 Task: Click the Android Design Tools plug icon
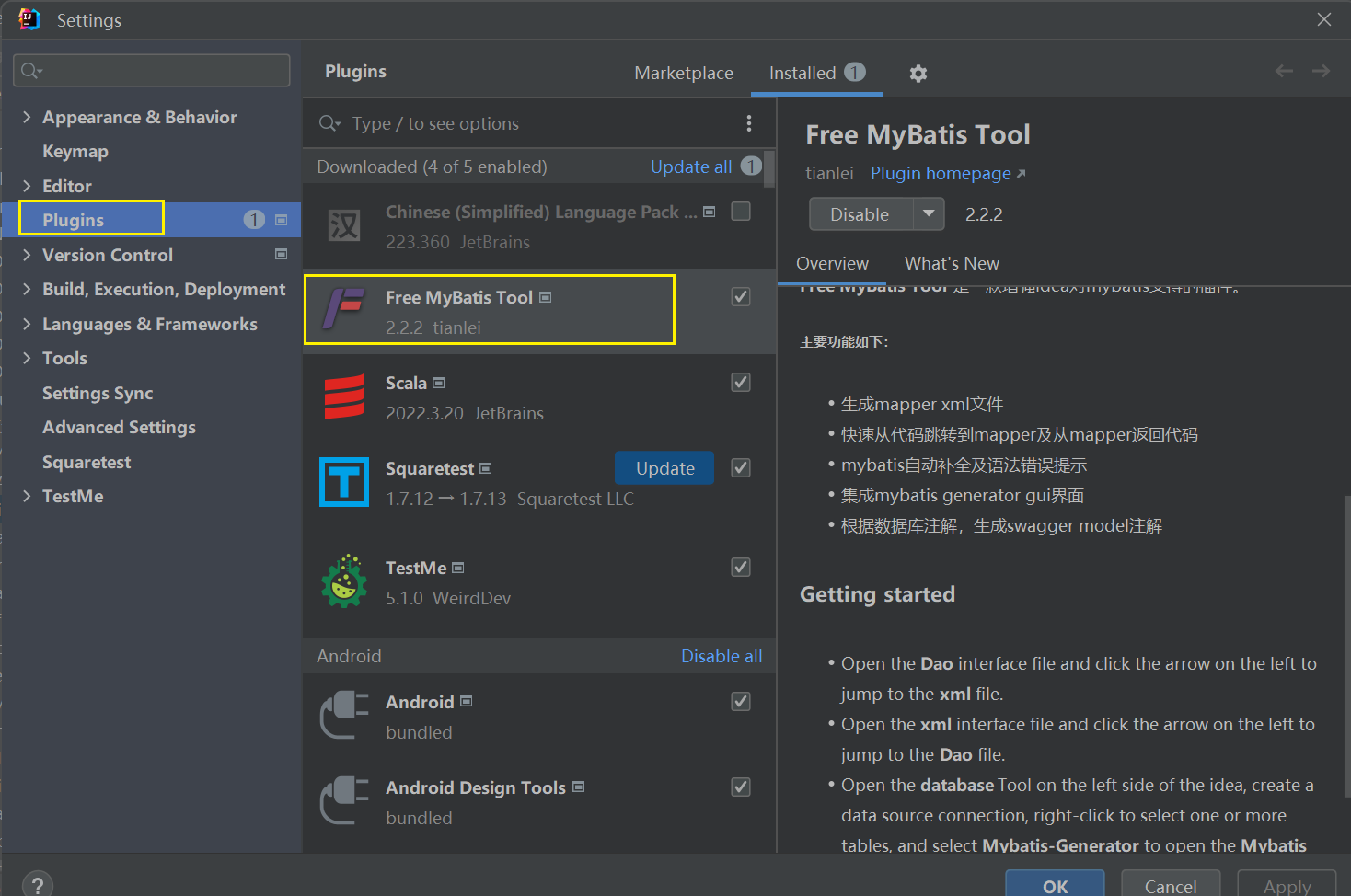coord(344,800)
